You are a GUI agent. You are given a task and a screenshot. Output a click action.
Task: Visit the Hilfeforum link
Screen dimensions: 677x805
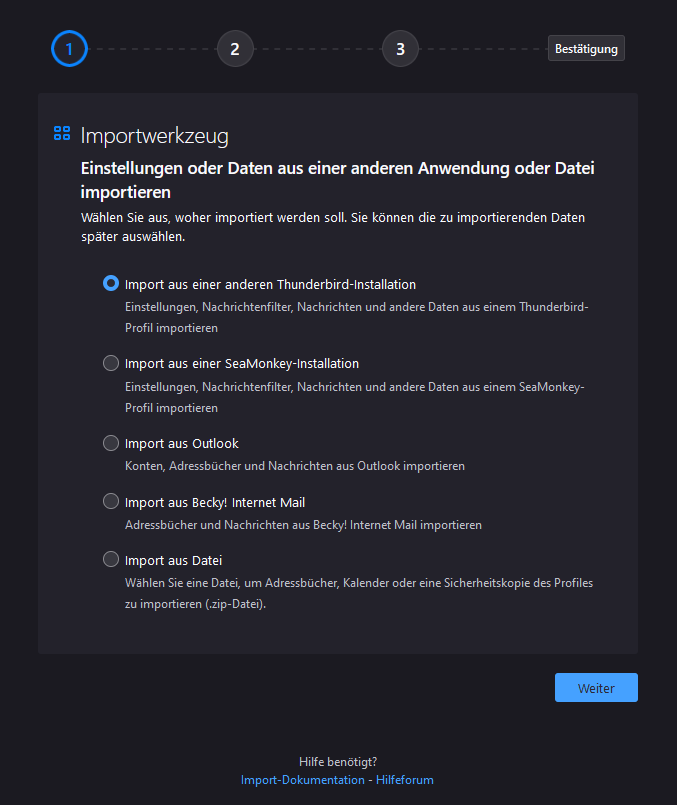pos(405,780)
